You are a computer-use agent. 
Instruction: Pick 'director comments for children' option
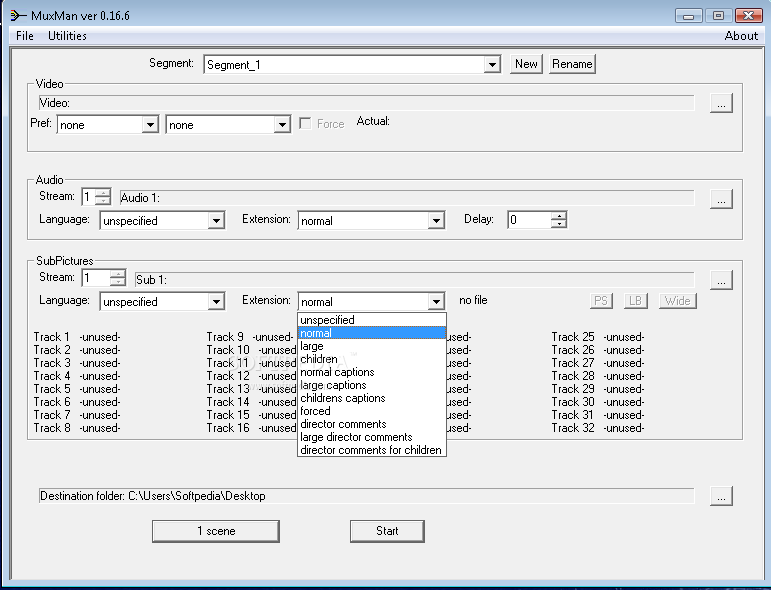tap(372, 450)
